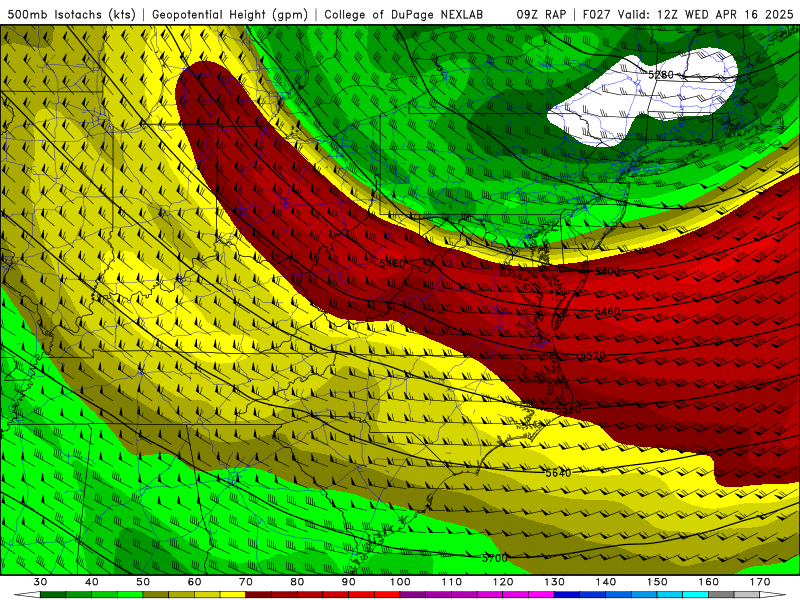Click the 90 value on the color scale

coord(348,582)
